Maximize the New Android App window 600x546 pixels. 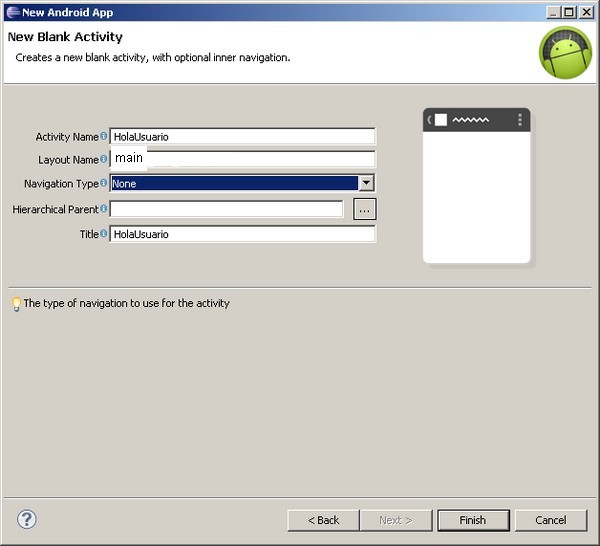pos(569,12)
